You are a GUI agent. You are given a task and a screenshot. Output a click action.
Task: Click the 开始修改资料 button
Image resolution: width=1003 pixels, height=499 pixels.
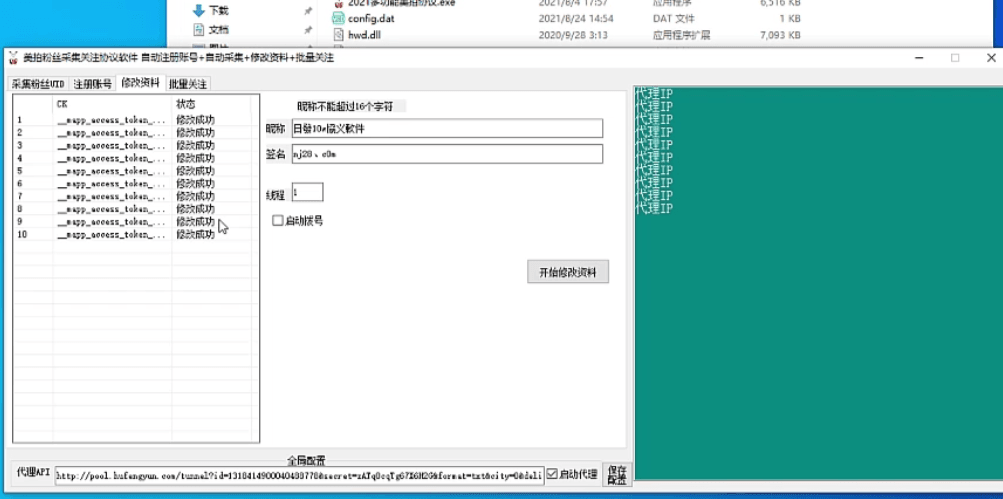point(568,272)
